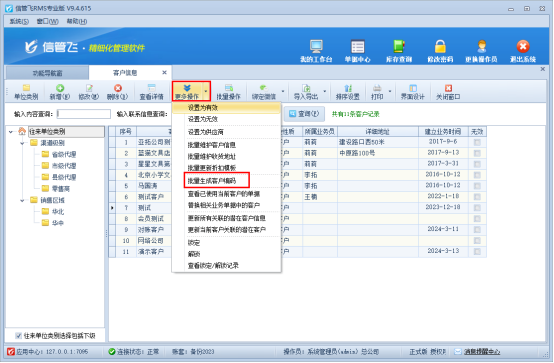Tick 无效 checkbox for row 11
554x363 pixels.
[477, 252]
